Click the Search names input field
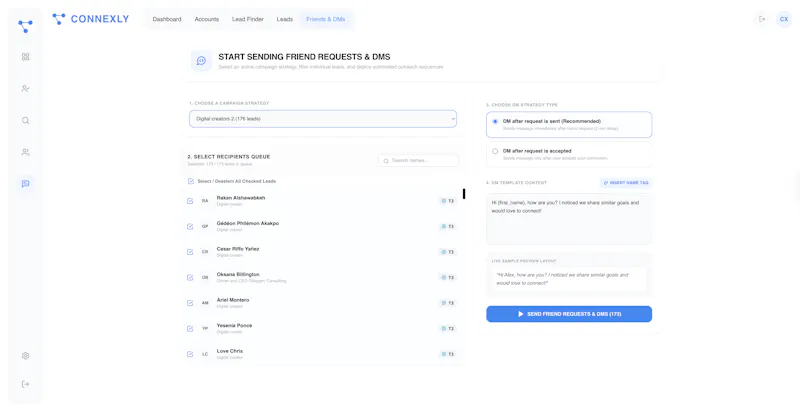 (418, 161)
